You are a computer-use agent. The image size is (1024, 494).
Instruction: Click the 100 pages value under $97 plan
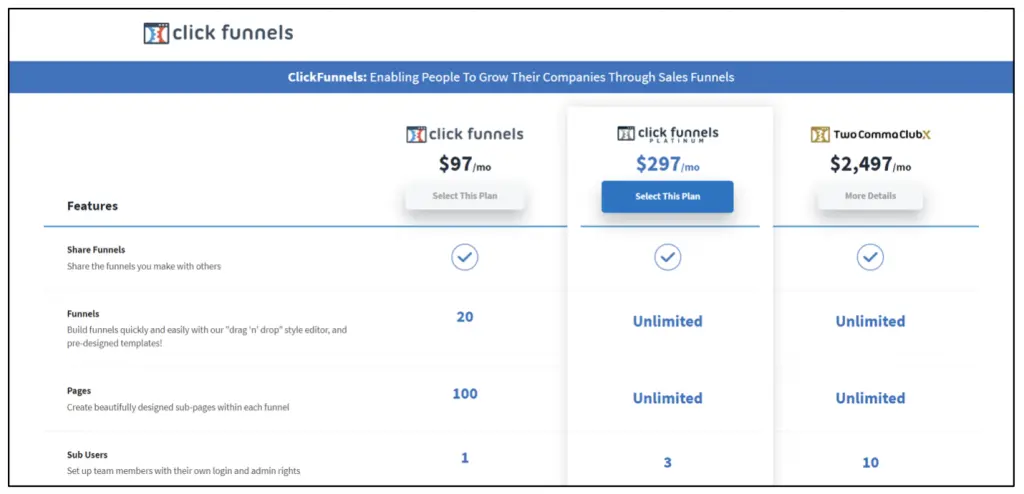(465, 393)
